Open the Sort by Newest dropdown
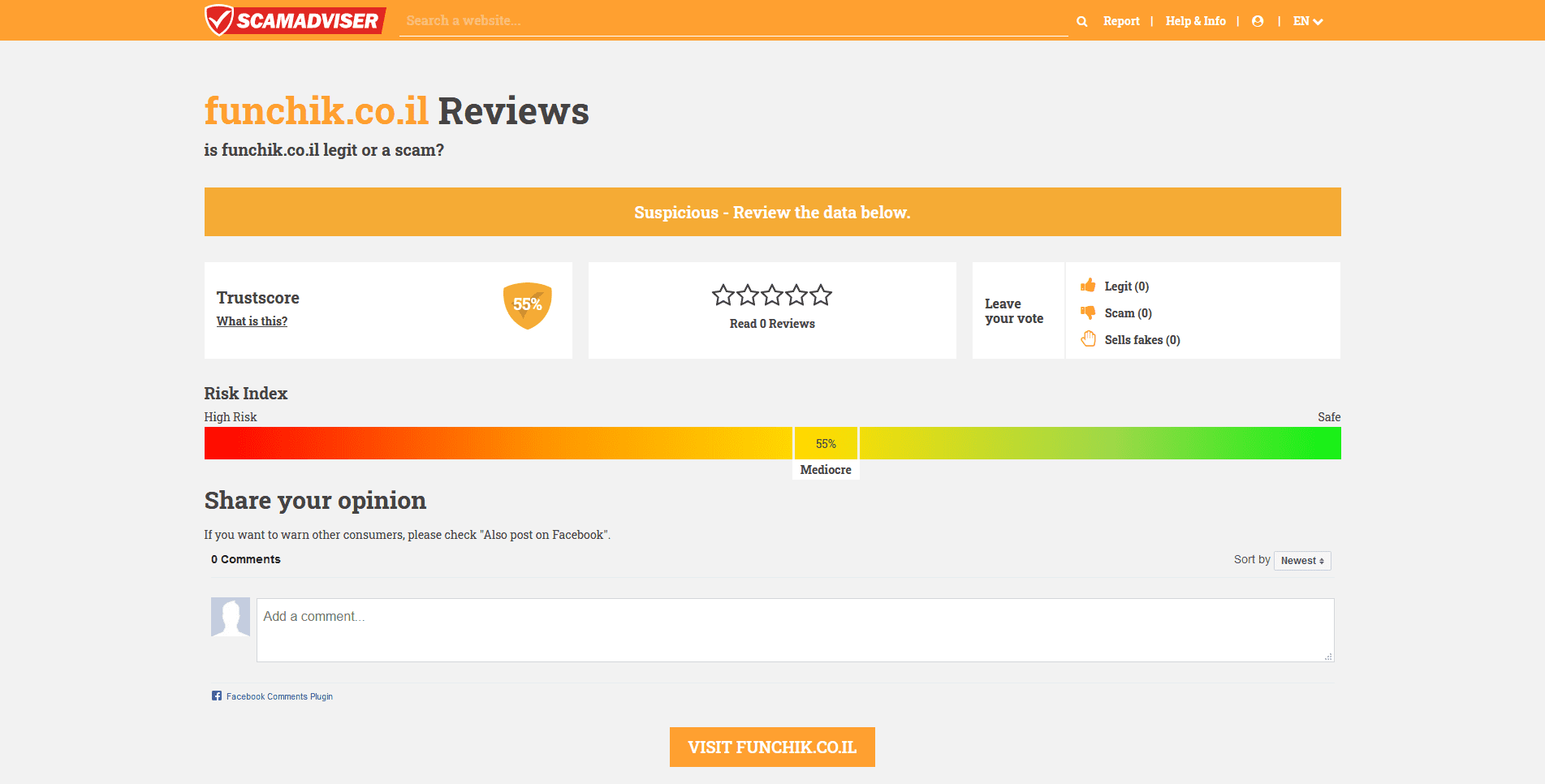The image size is (1545, 784). [1302, 561]
